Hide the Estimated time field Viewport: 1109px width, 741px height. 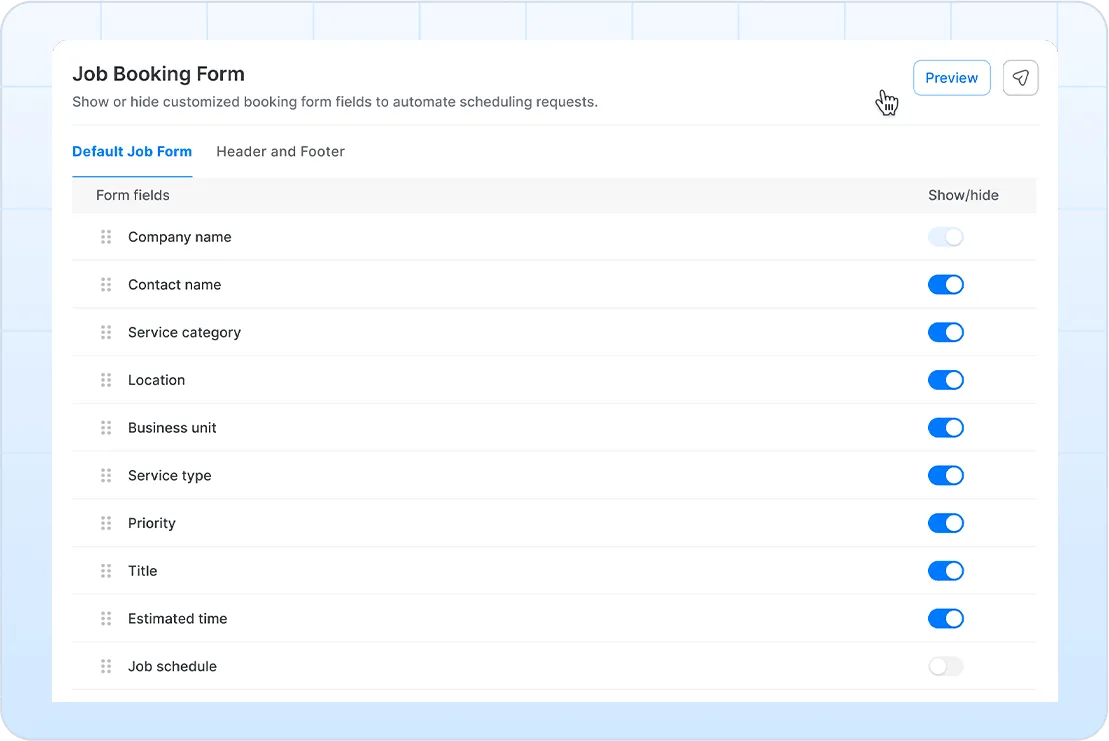click(946, 619)
